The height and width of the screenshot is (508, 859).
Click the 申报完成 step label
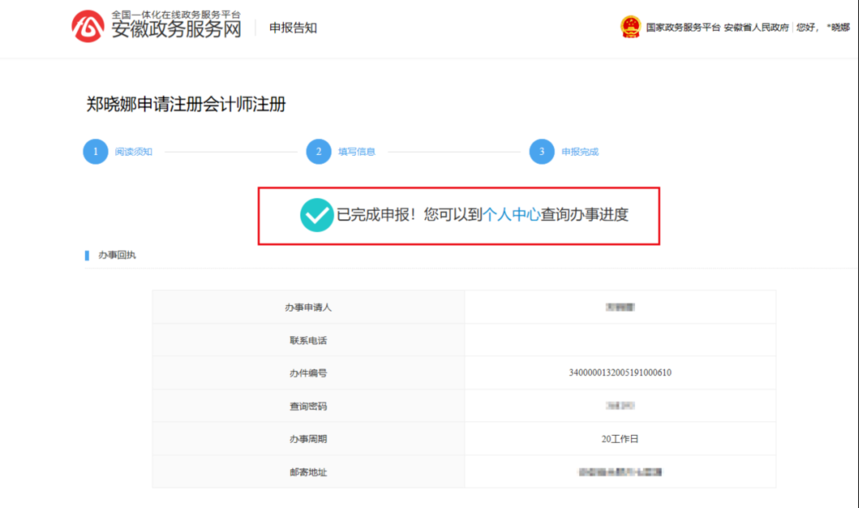click(580, 152)
